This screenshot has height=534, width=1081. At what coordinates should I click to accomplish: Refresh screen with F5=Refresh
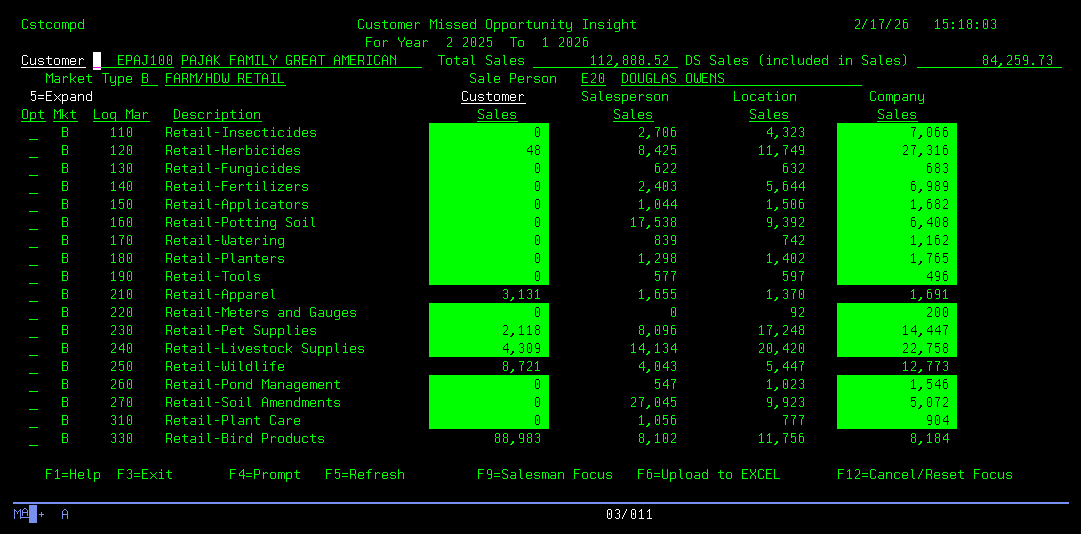364,475
